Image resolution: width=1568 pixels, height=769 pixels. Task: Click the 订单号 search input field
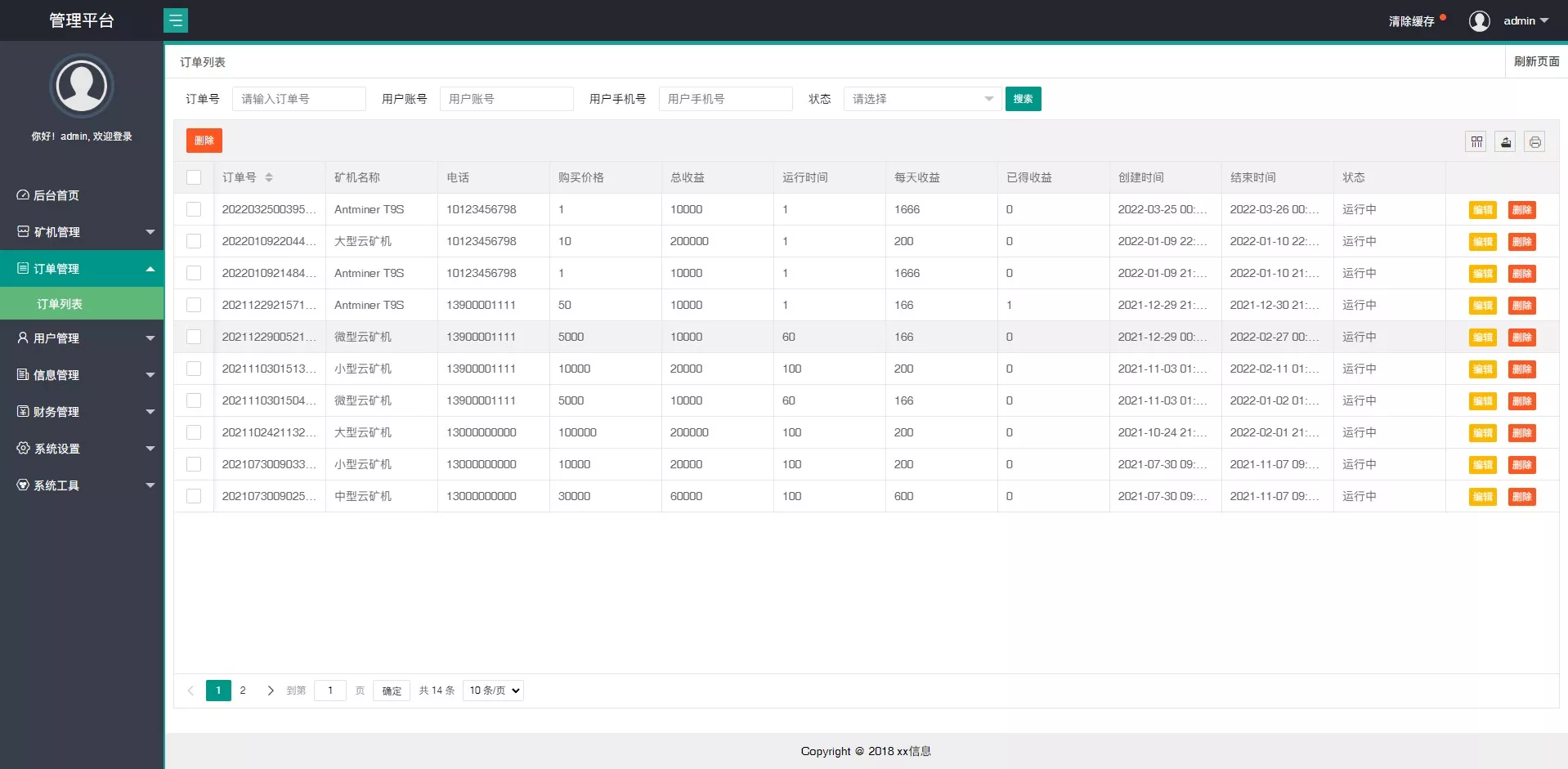[298, 99]
